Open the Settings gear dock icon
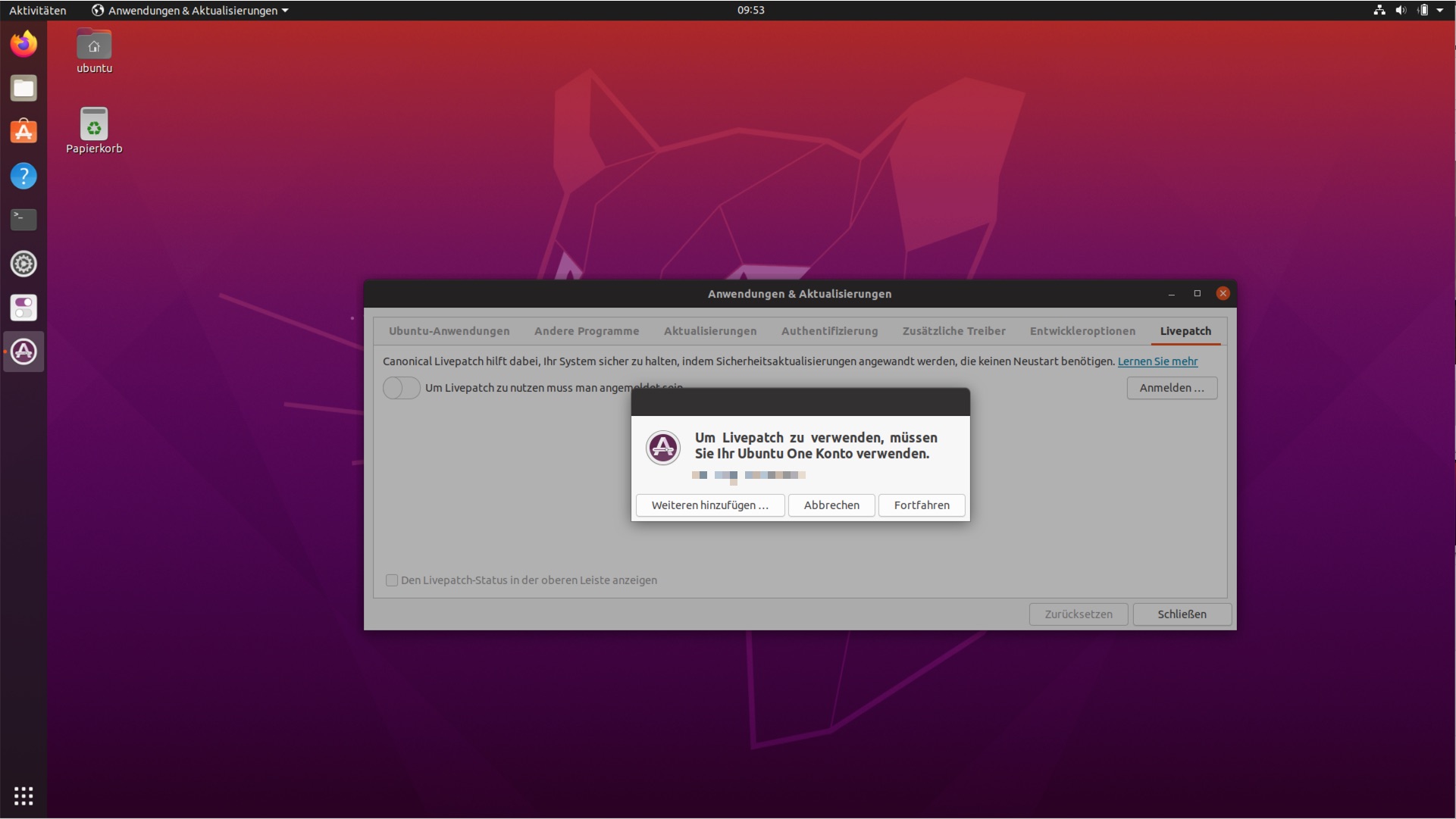 (23, 264)
